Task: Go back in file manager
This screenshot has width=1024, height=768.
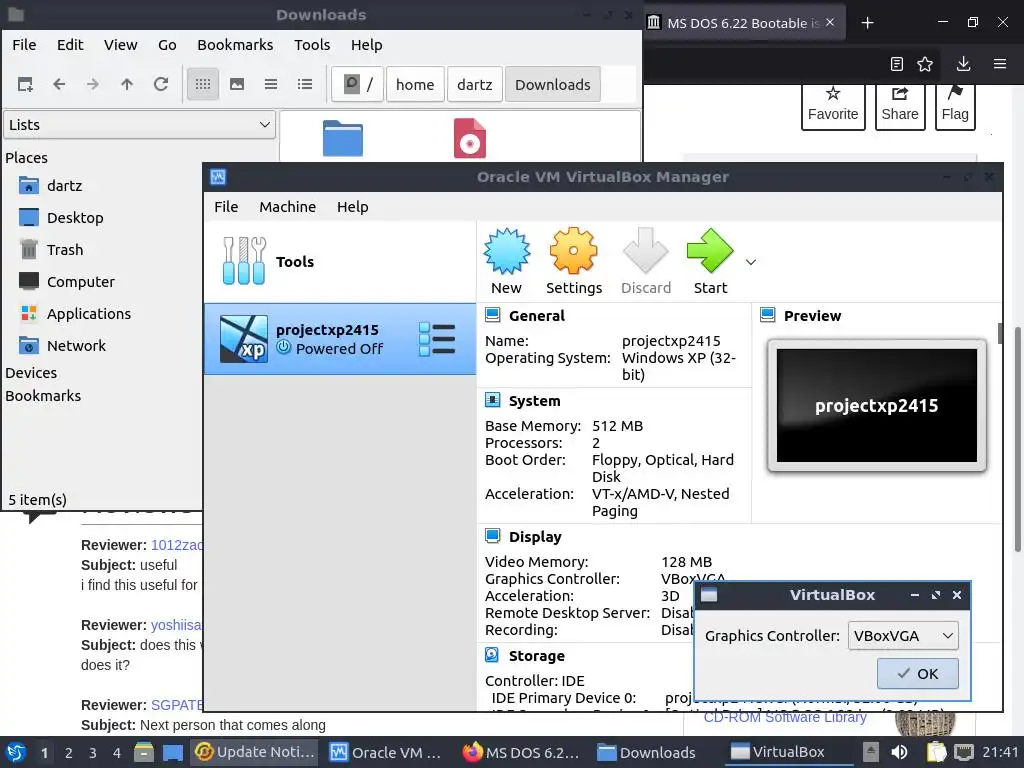Action: pos(59,84)
